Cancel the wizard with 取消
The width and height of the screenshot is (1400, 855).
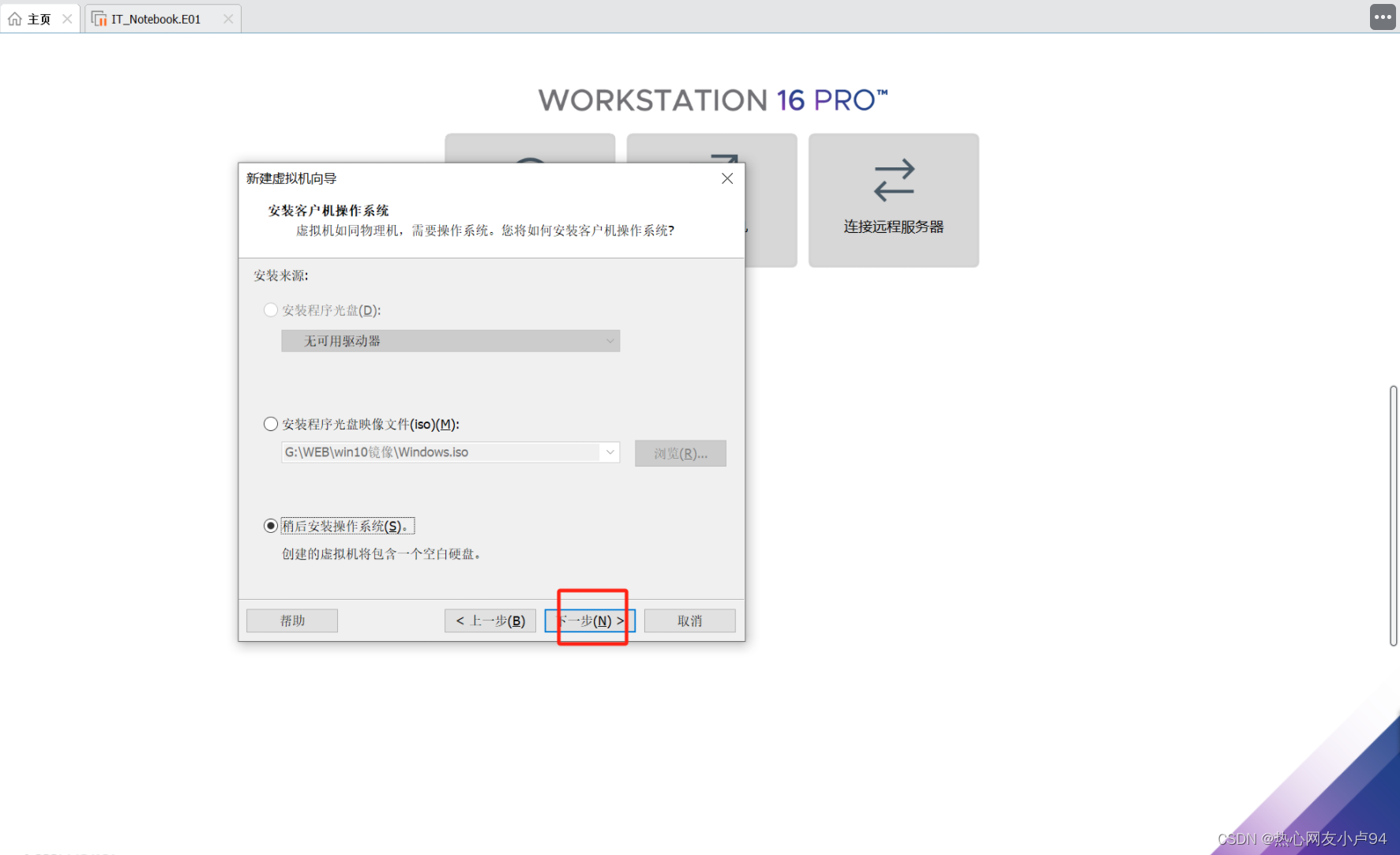point(690,621)
